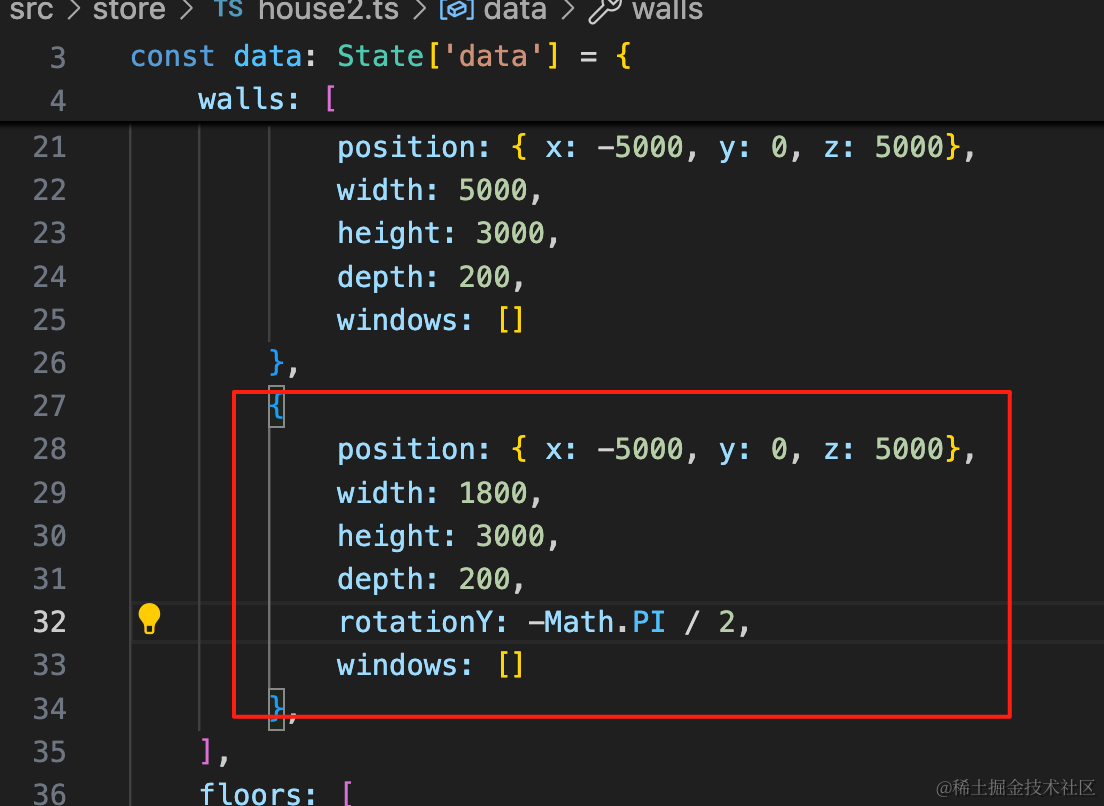This screenshot has width=1104, height=806.
Task: Open the data breadcrumb segment
Action: 515,9
